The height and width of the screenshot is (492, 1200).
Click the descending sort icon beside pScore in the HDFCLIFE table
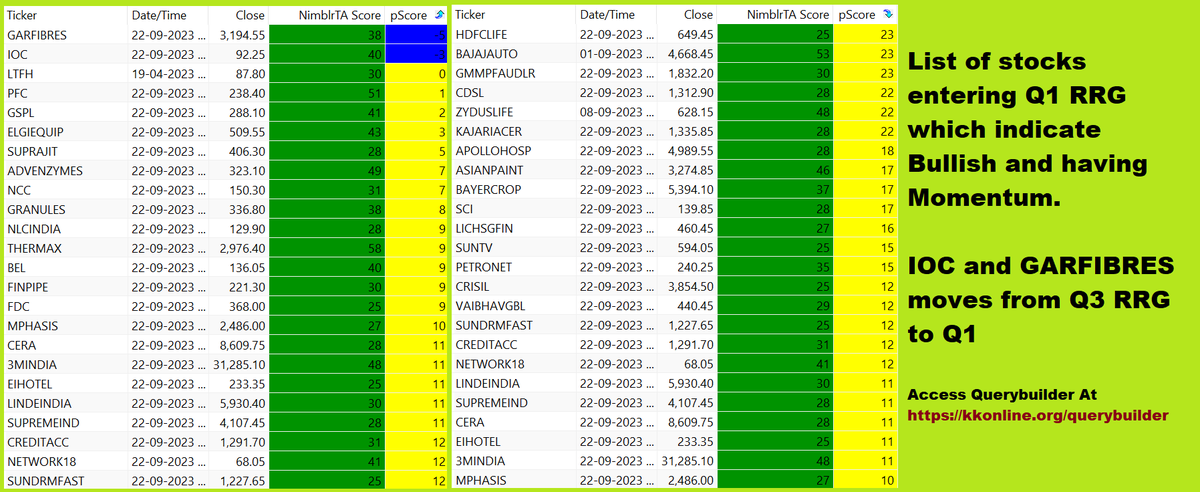[889, 15]
